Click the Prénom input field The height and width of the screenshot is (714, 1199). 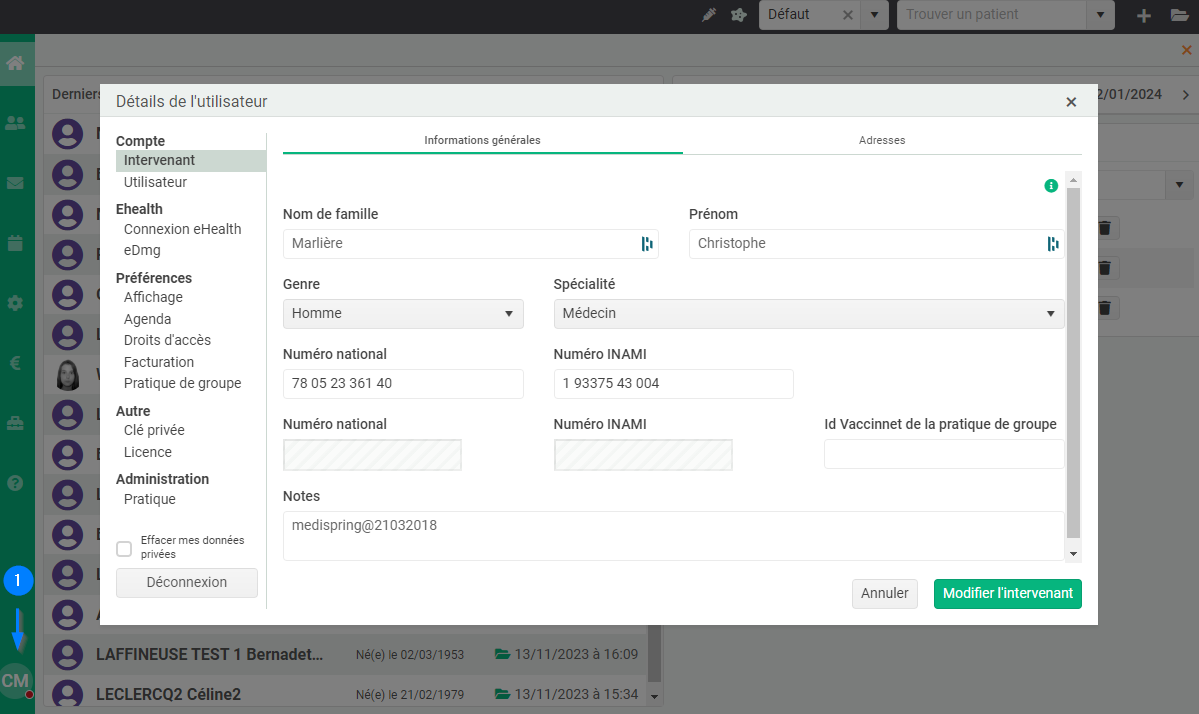(876, 244)
